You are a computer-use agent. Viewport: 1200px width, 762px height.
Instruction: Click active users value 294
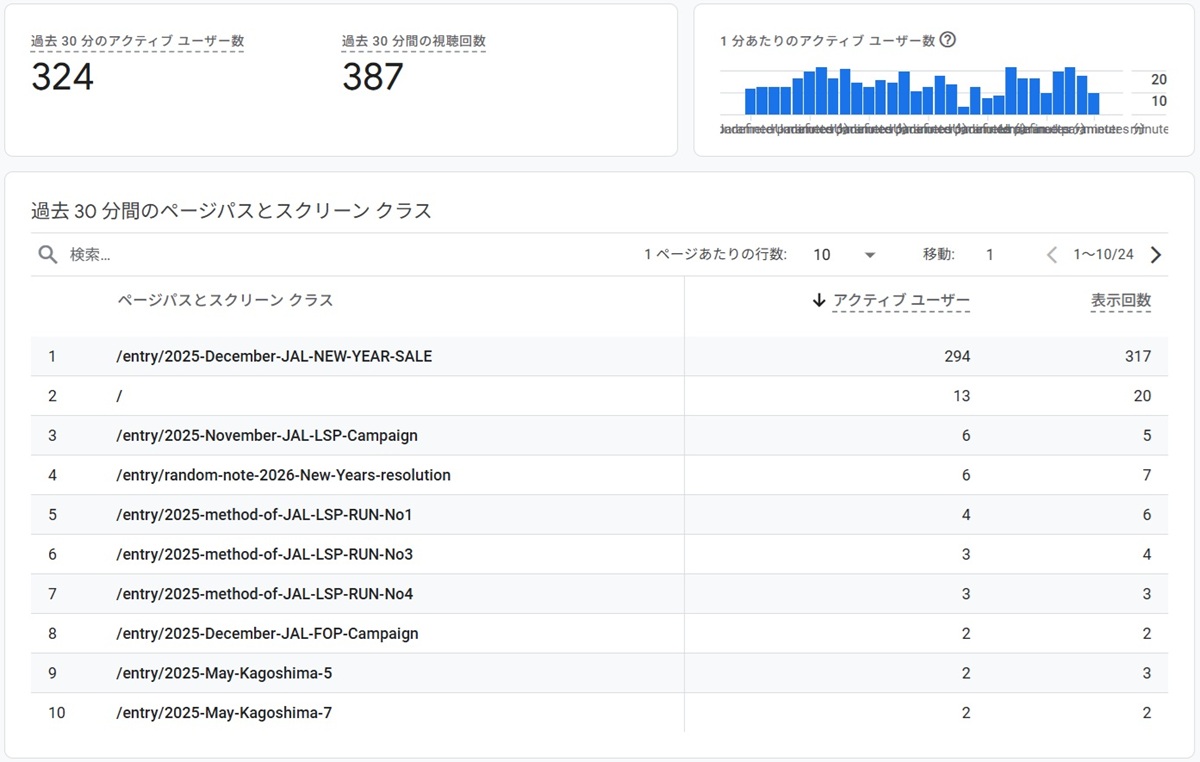pyautogui.click(x=957, y=356)
